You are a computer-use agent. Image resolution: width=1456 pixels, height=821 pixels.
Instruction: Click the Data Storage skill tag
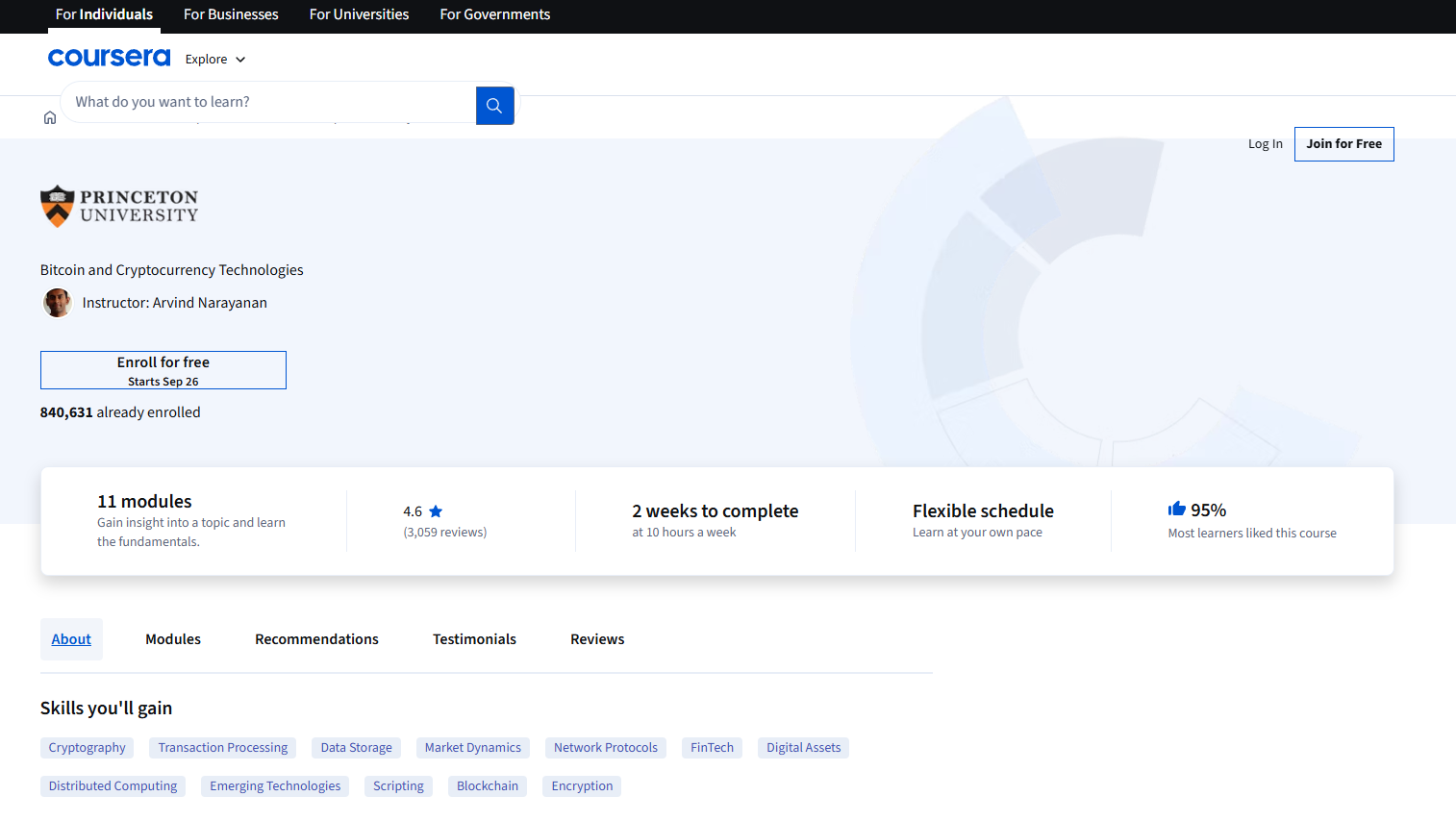pos(357,748)
